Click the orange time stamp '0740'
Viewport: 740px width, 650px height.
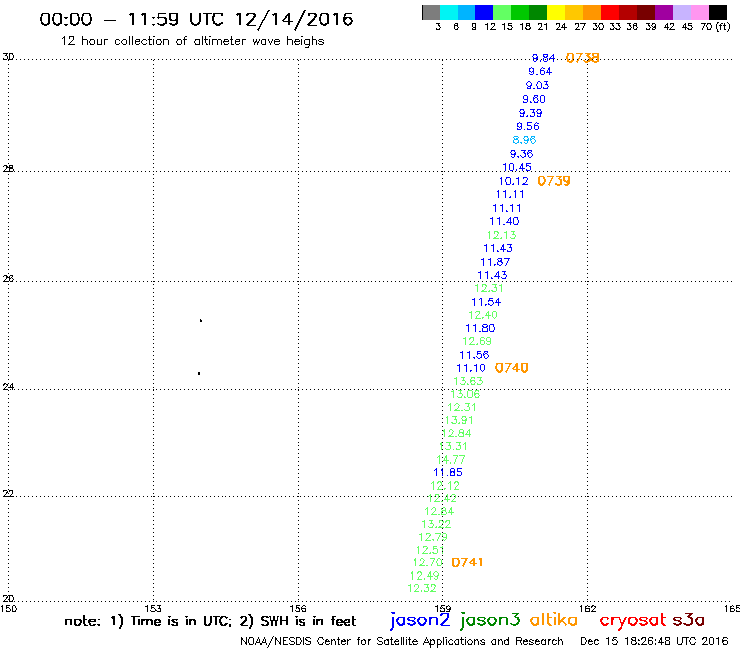pos(512,368)
